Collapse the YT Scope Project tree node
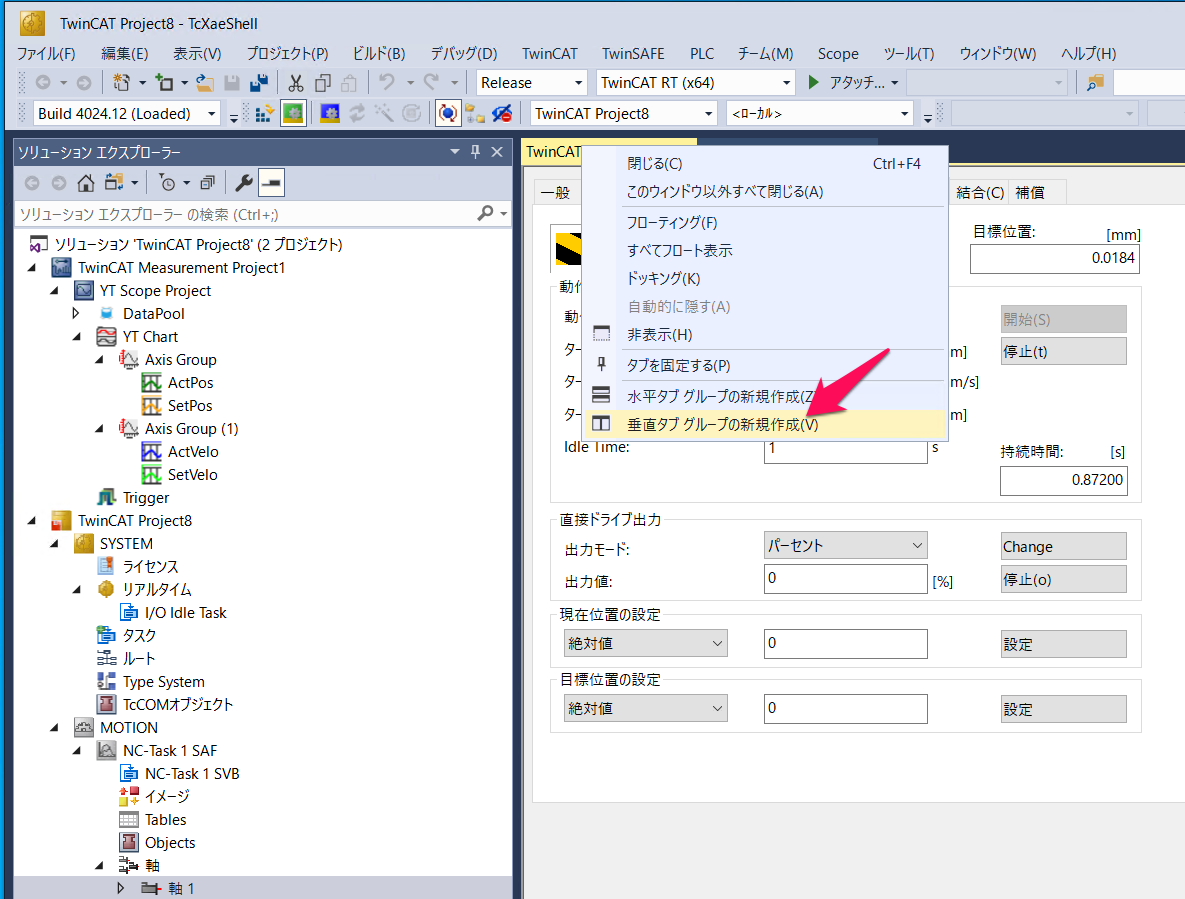The width and height of the screenshot is (1185, 899). click(54, 291)
